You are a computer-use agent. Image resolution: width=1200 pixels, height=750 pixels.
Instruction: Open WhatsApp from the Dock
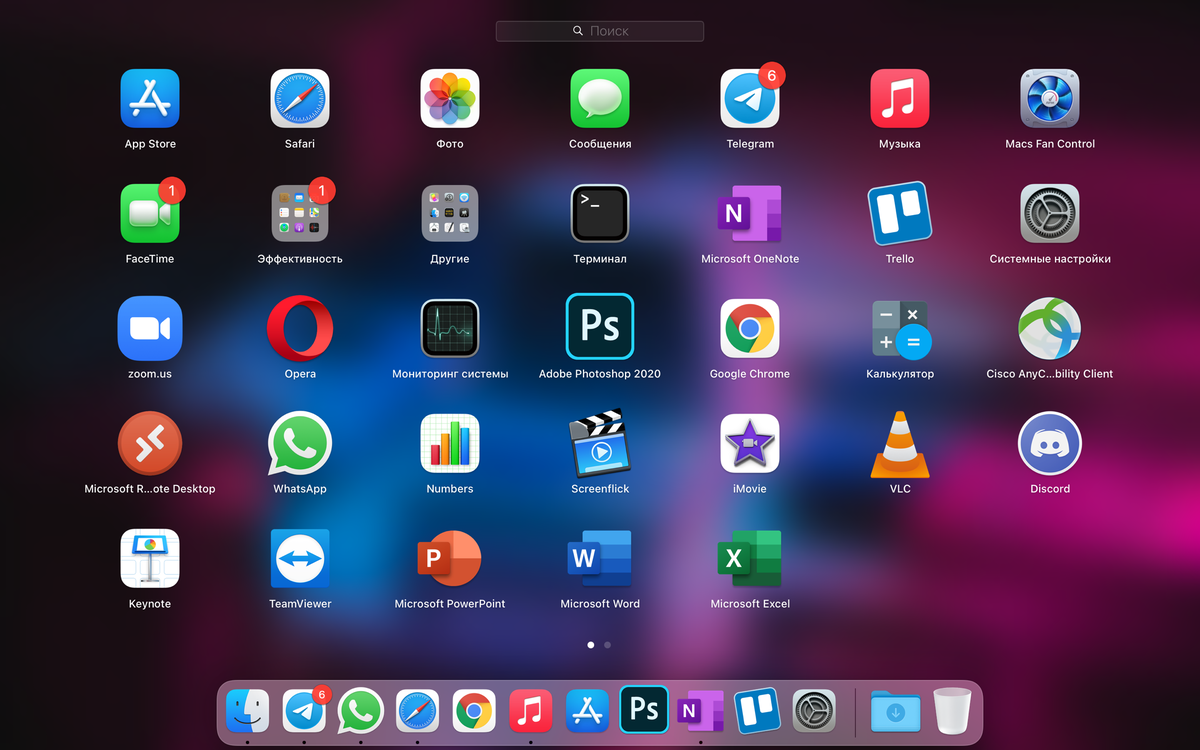[361, 711]
